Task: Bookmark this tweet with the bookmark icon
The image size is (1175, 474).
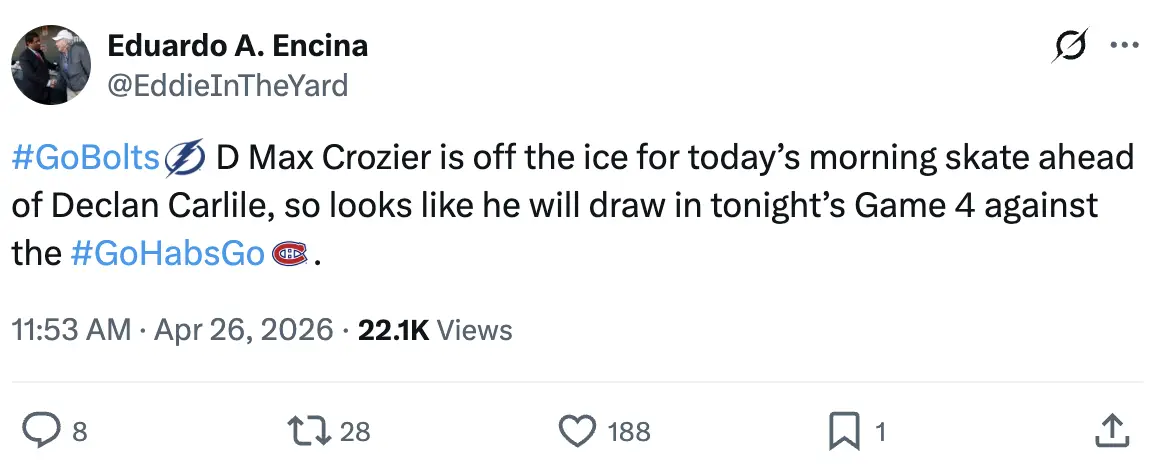Action: (847, 431)
